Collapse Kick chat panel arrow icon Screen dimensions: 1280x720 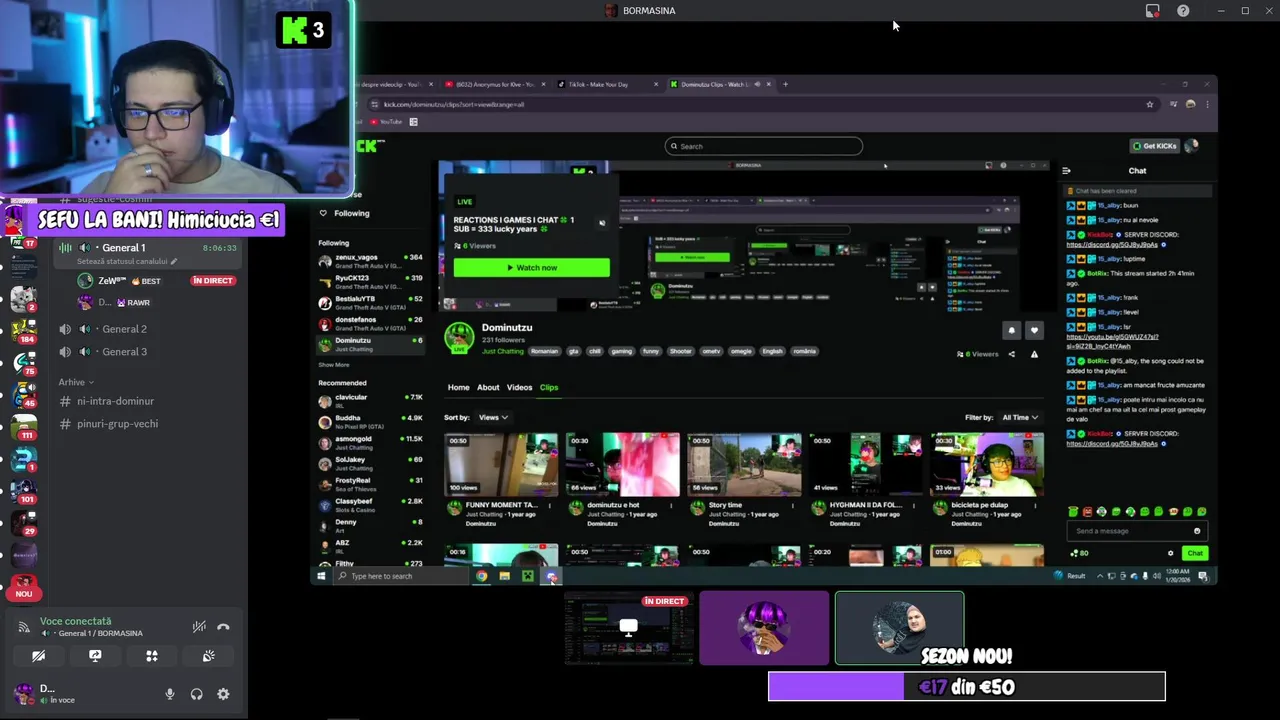[x=1066, y=171]
